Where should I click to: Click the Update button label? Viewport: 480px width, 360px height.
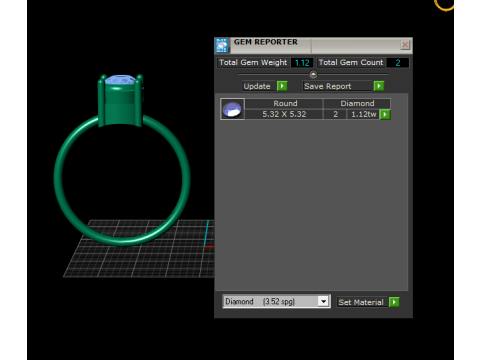257,86
